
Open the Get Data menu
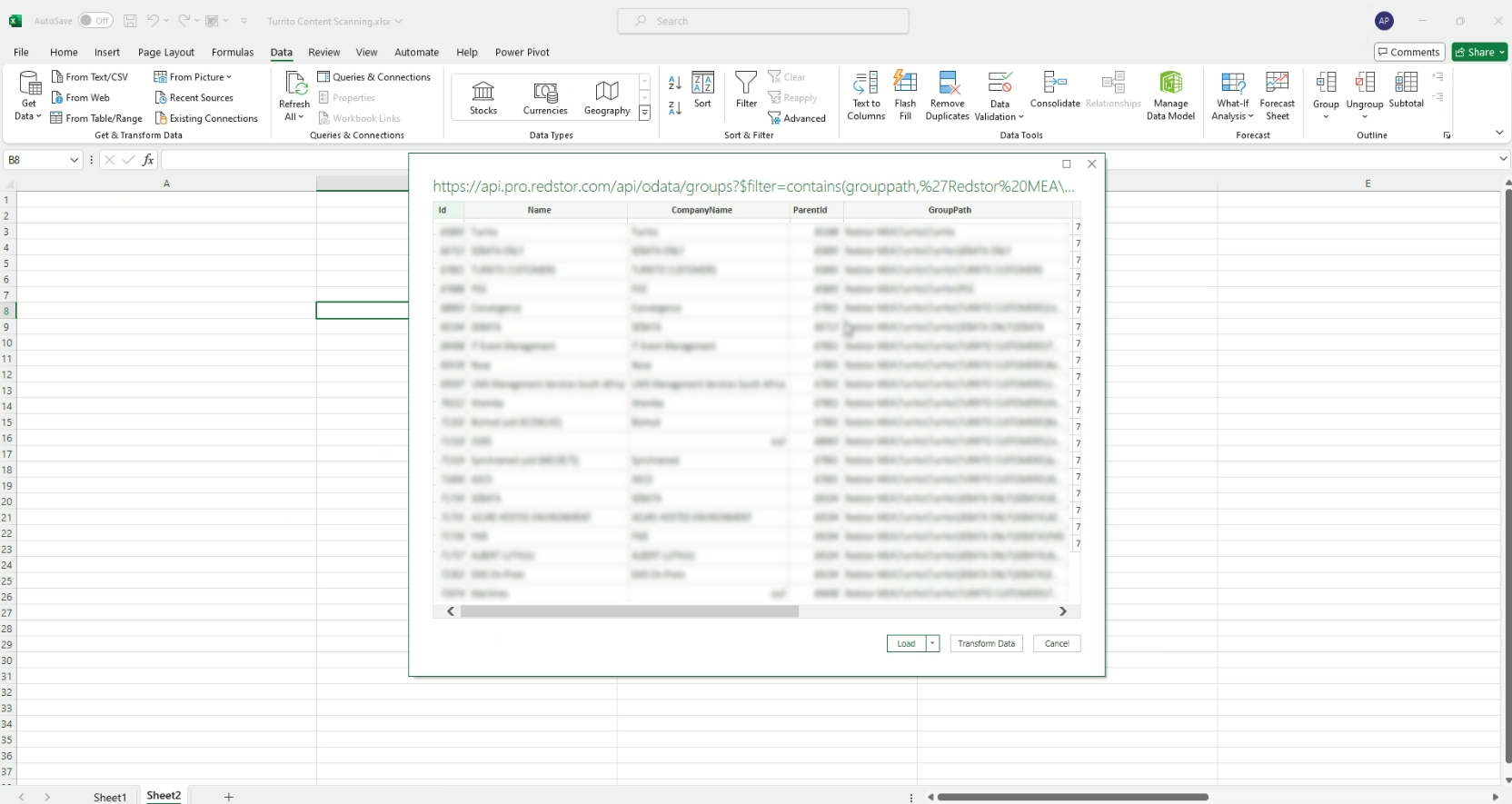coord(30,95)
